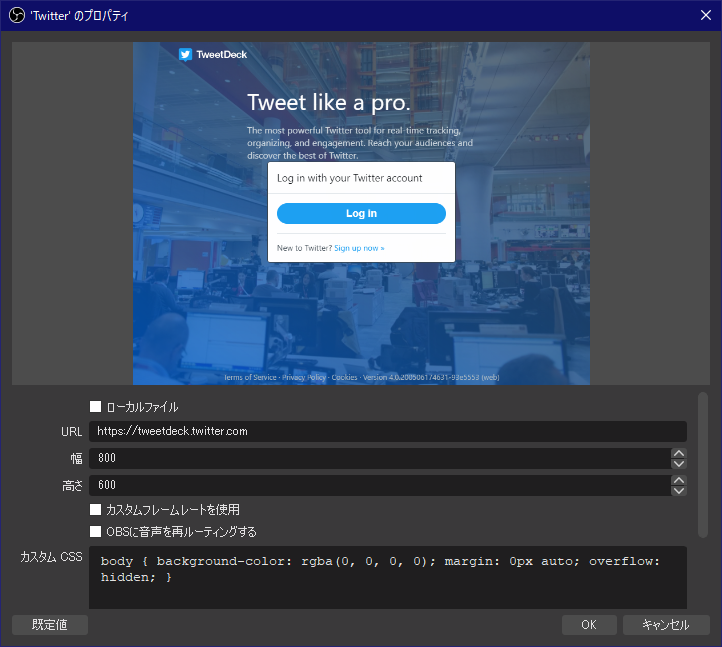
Task: Click the blue Log in button in the preview
Action: point(361,213)
